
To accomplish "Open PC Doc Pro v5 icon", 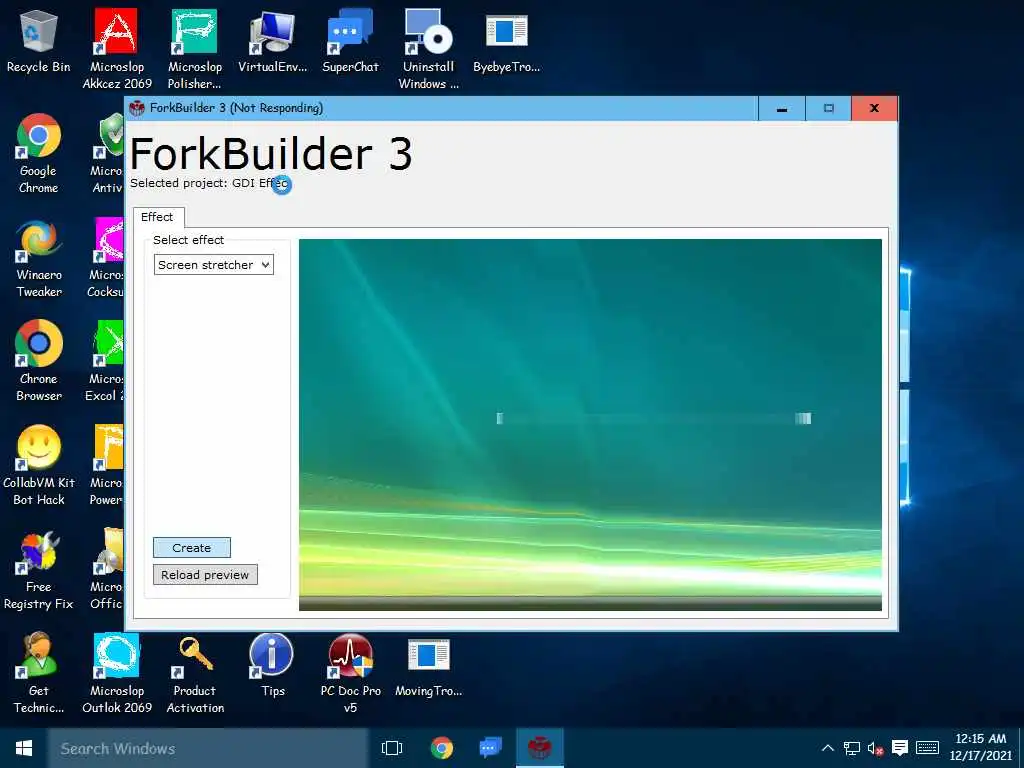I will (351, 673).
